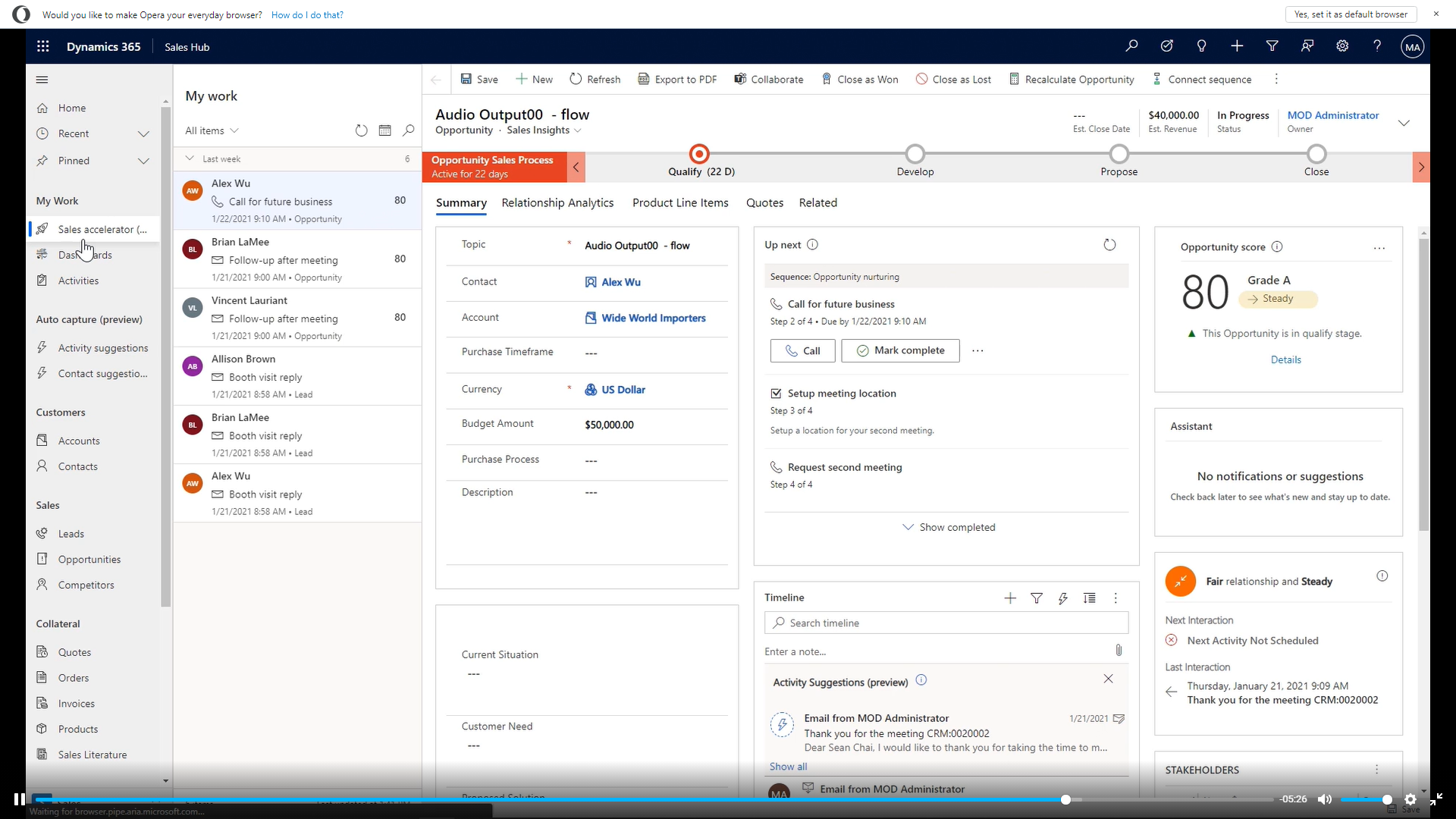The height and width of the screenshot is (819, 1456).
Task: Select the Qualify stage circle
Action: 699,154
